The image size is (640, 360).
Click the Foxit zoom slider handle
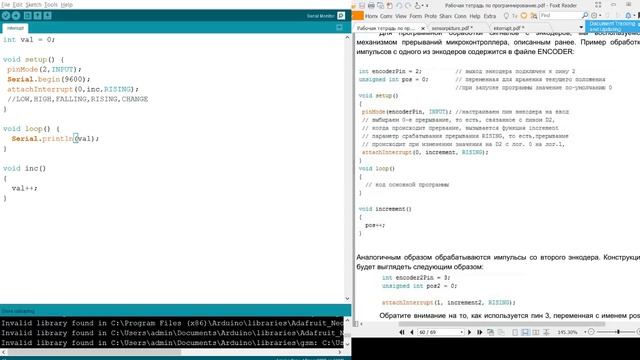(x=618, y=332)
